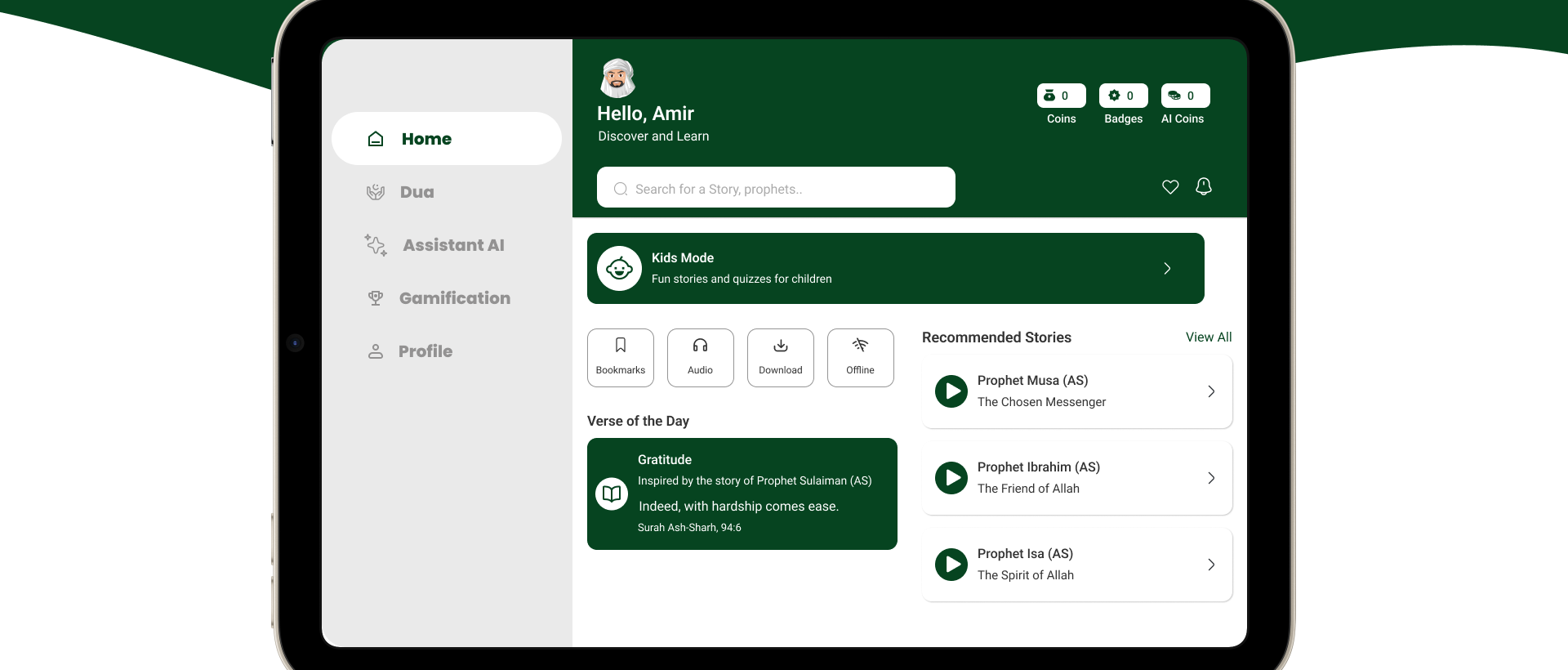This screenshot has width=1568, height=670.
Task: Click the Hello, Amir greeting text
Action: click(x=645, y=114)
